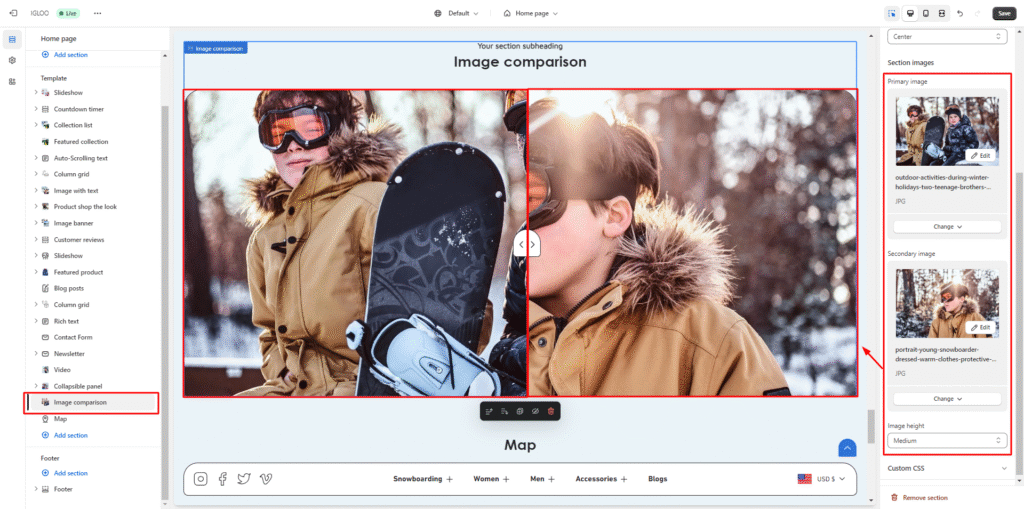The image size is (1024, 509).
Task: Click the exit editor icon
Action: click(13, 13)
